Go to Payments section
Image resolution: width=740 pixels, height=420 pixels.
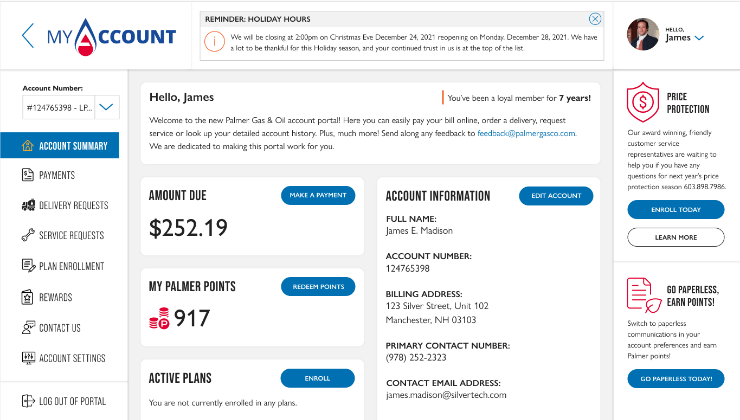click(56, 175)
